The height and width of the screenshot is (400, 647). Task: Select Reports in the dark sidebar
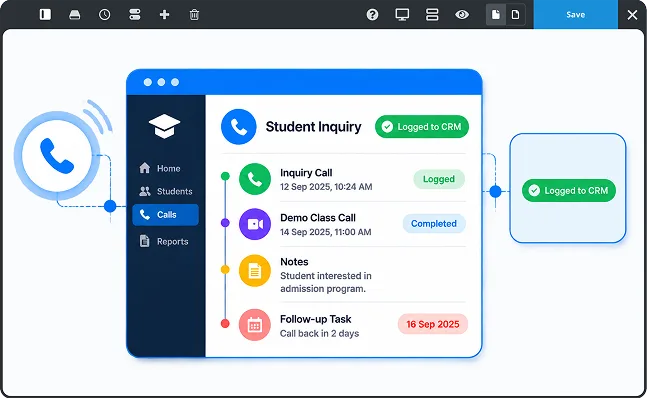[x=164, y=241]
